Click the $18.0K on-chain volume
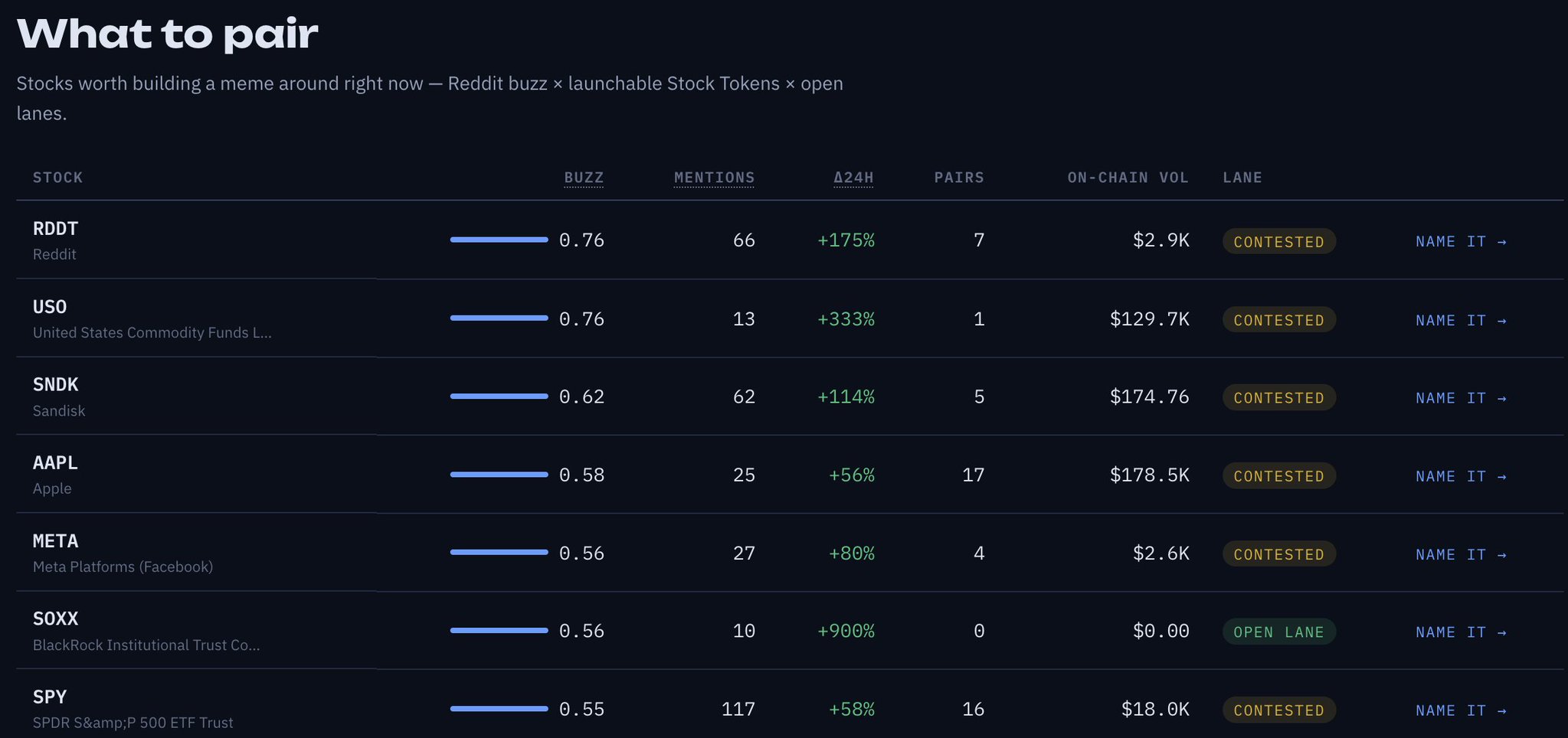This screenshot has height=738, width=1568. click(1155, 709)
